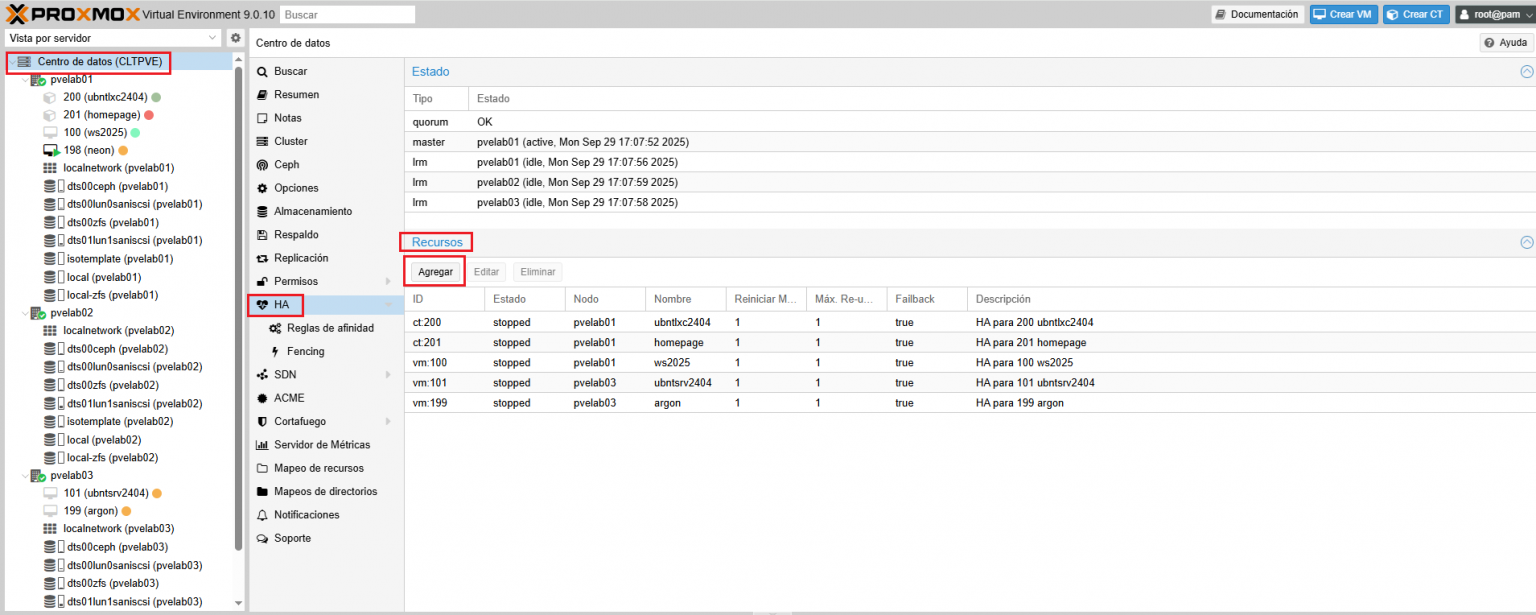This screenshot has width=1536, height=615.
Task: Select local-zfs (pvelab02) storage
Action: (x=112, y=457)
